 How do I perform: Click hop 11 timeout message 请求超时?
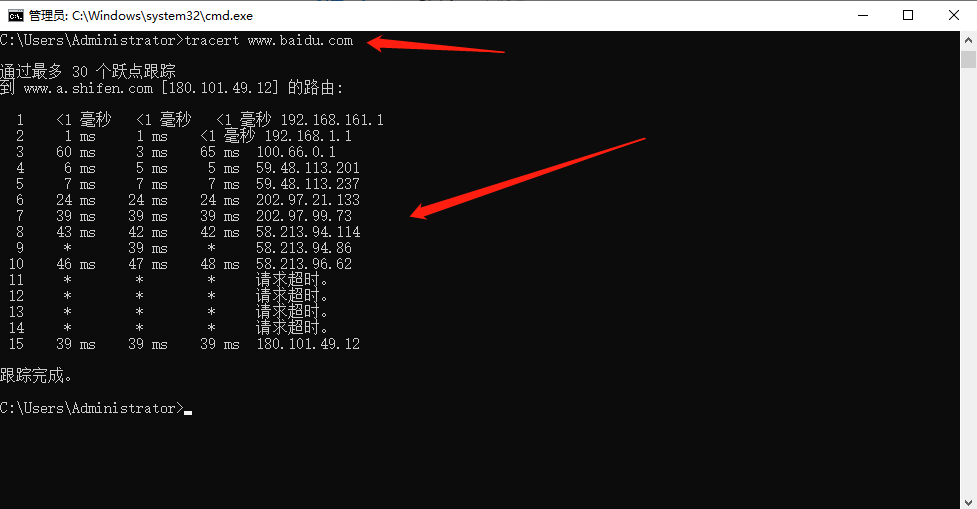tap(292, 280)
